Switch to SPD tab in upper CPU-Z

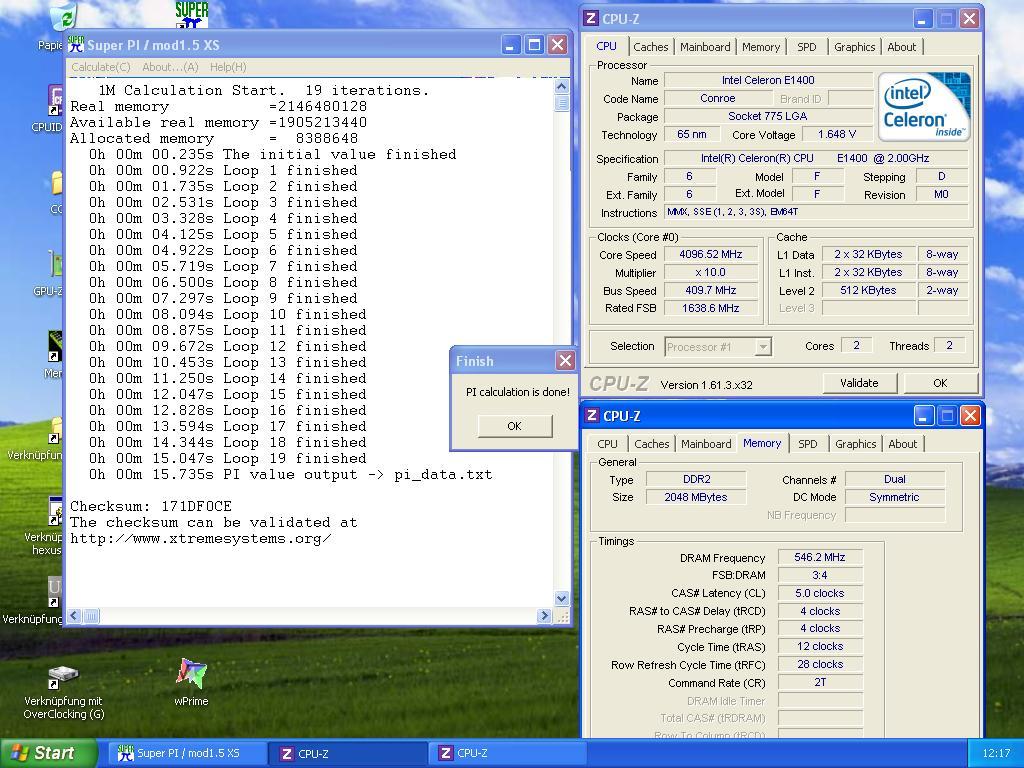pos(807,47)
